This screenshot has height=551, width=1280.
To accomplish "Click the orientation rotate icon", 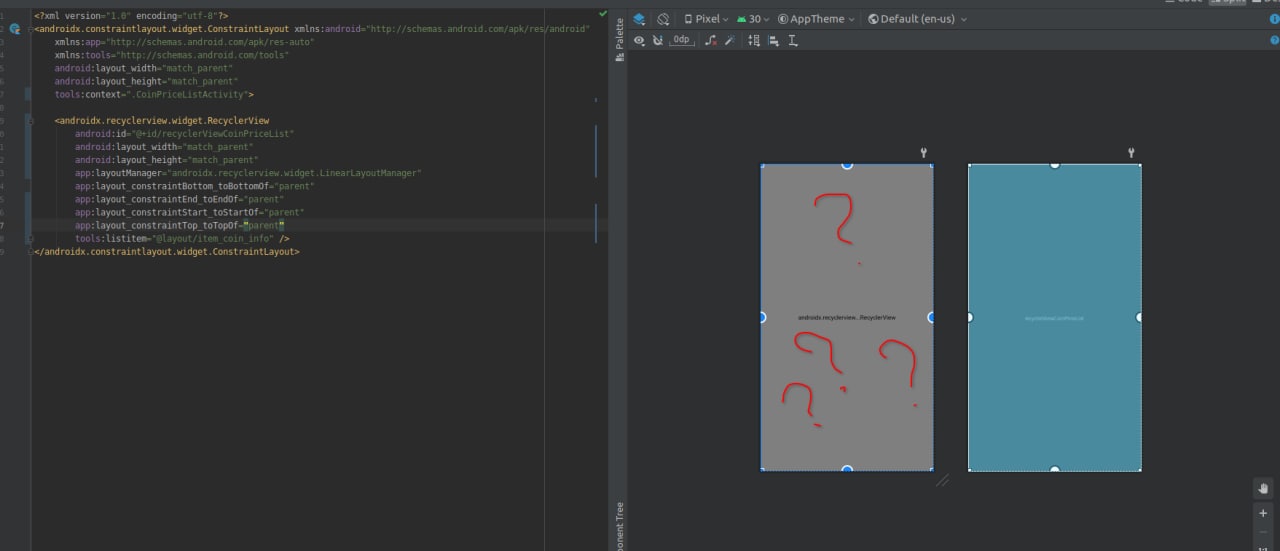I will (663, 19).
